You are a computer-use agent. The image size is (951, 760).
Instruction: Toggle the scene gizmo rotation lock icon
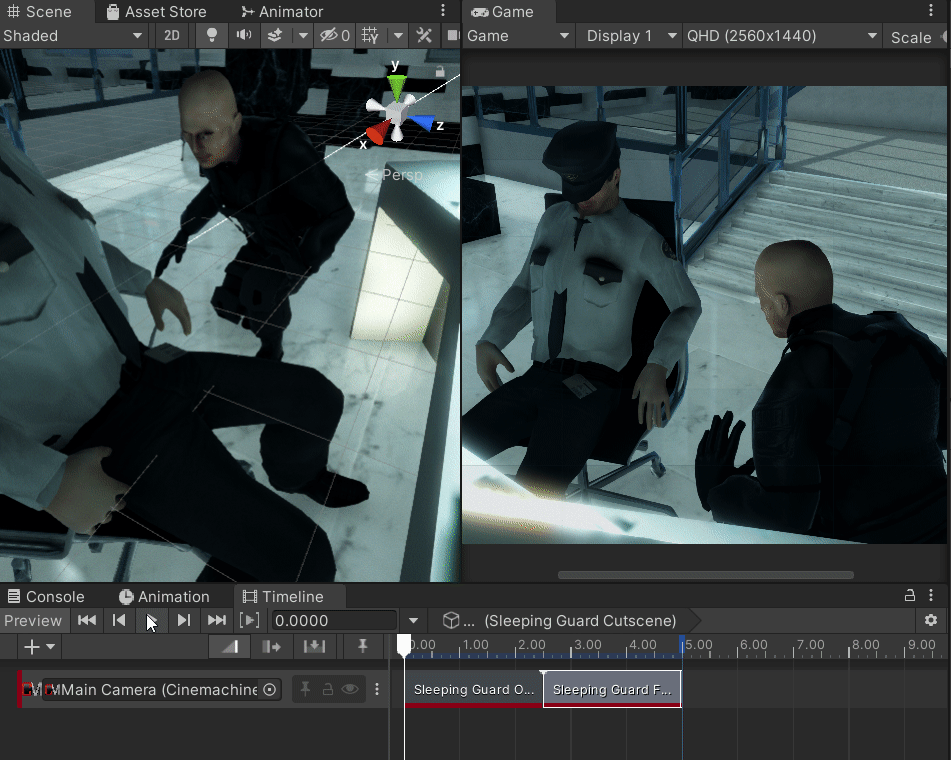[x=440, y=72]
